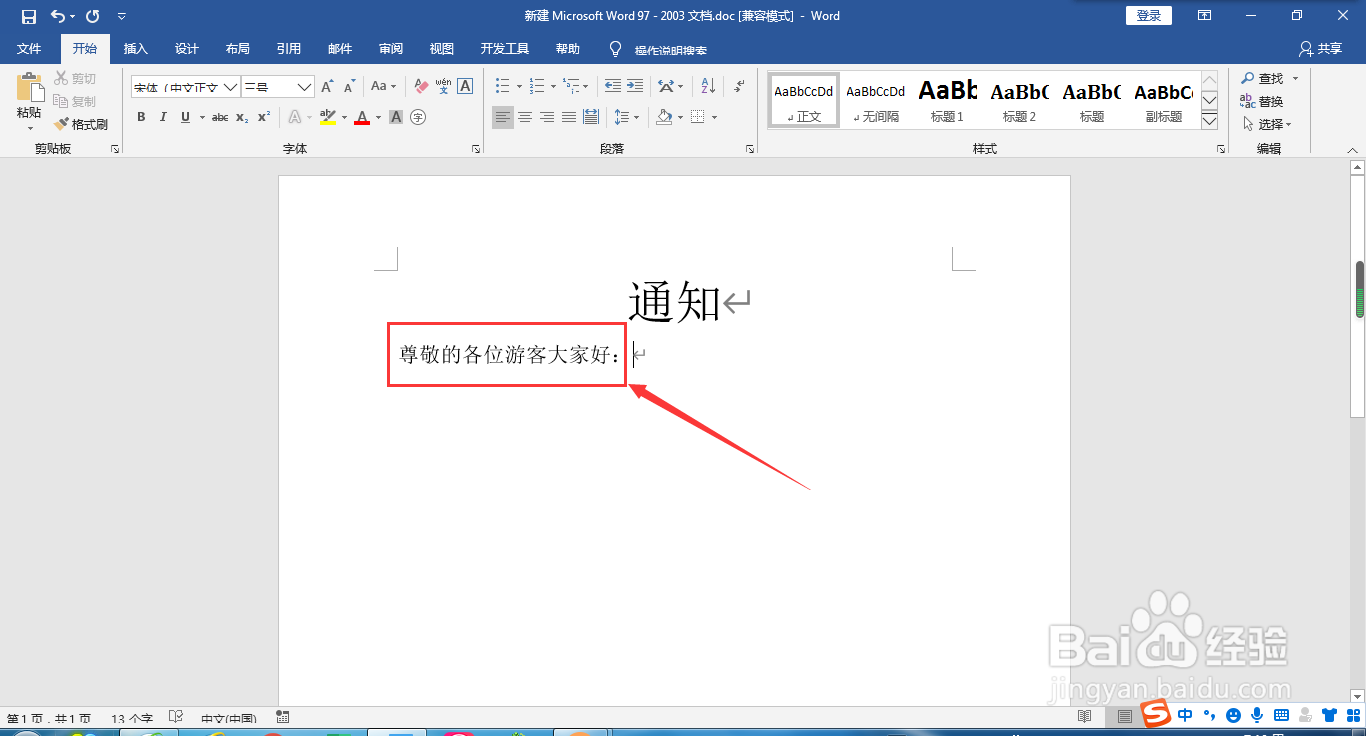1366x736 pixels.
Task: Apply yellow text highlight
Action: coord(327,117)
